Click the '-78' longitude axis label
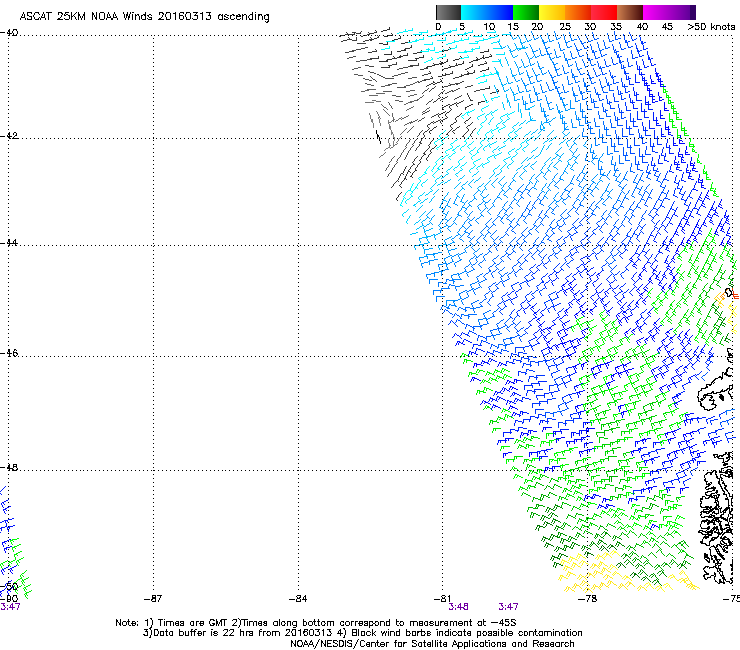The image size is (740, 650). point(587,599)
